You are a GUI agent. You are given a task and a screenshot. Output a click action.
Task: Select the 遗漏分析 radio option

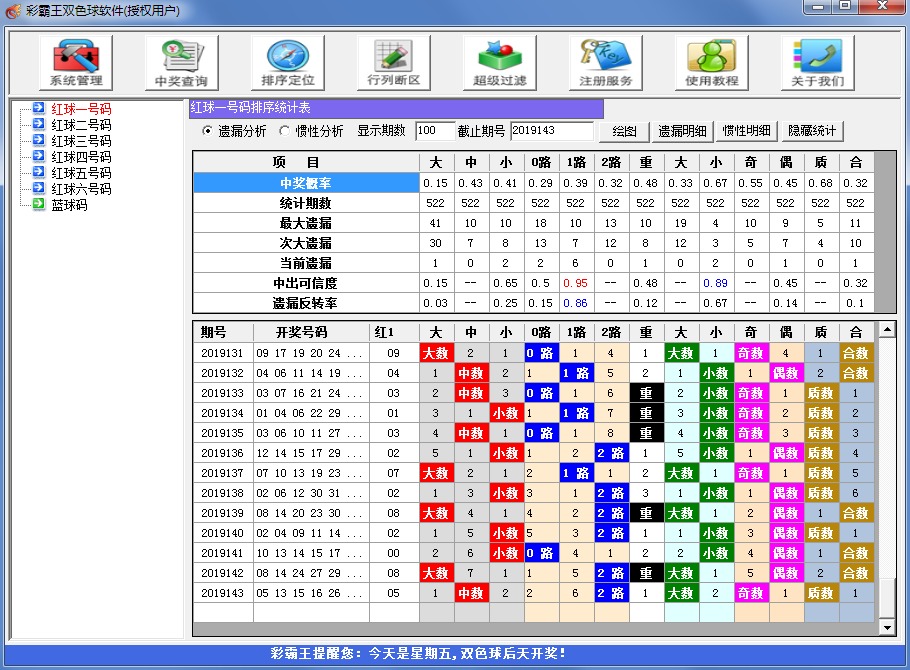click(x=229, y=130)
